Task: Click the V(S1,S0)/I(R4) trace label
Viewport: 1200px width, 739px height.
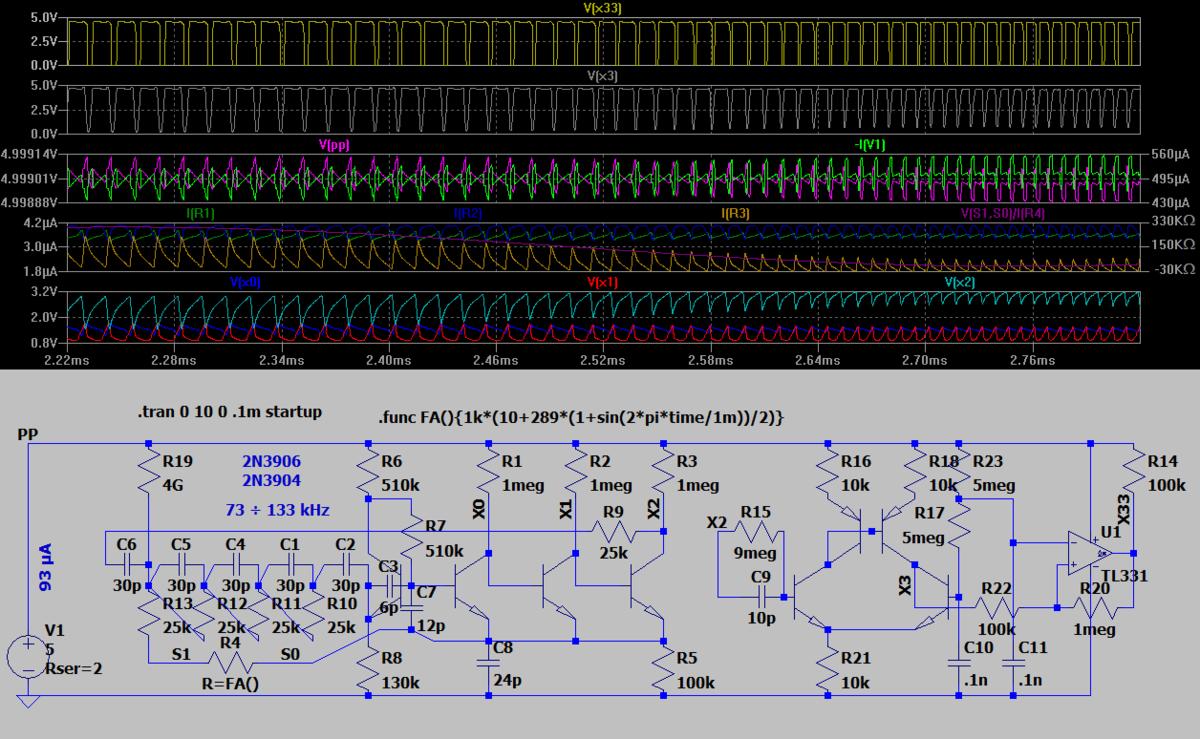Action: [x=1003, y=213]
